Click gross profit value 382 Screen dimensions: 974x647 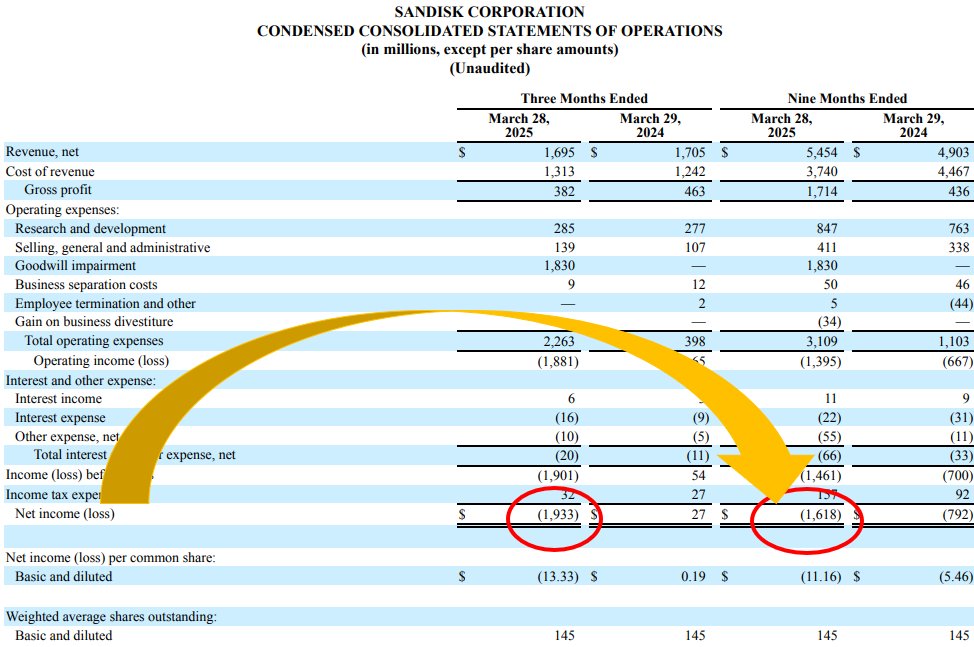(564, 191)
